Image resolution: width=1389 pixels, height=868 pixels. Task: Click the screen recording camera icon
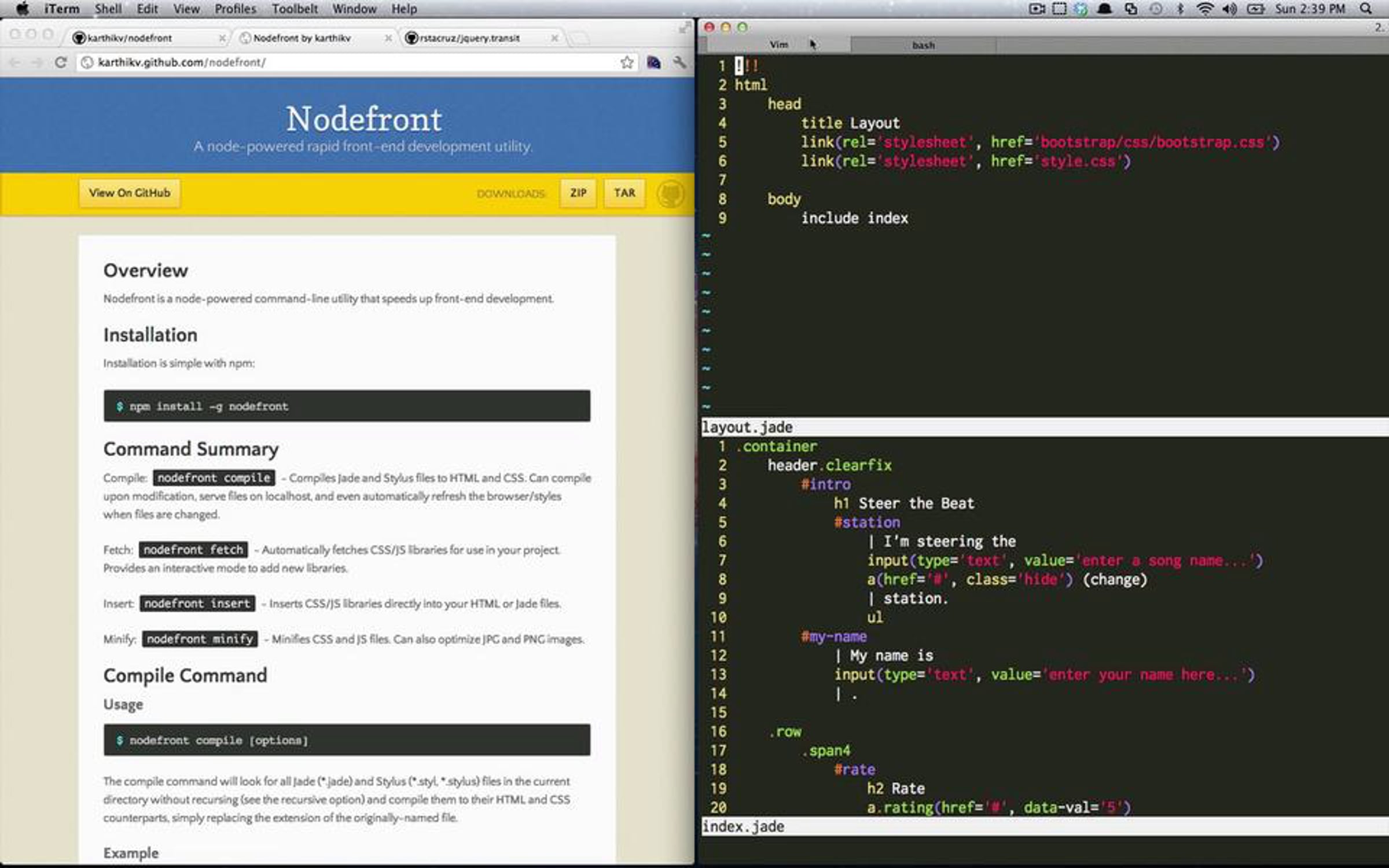[x=1037, y=9]
